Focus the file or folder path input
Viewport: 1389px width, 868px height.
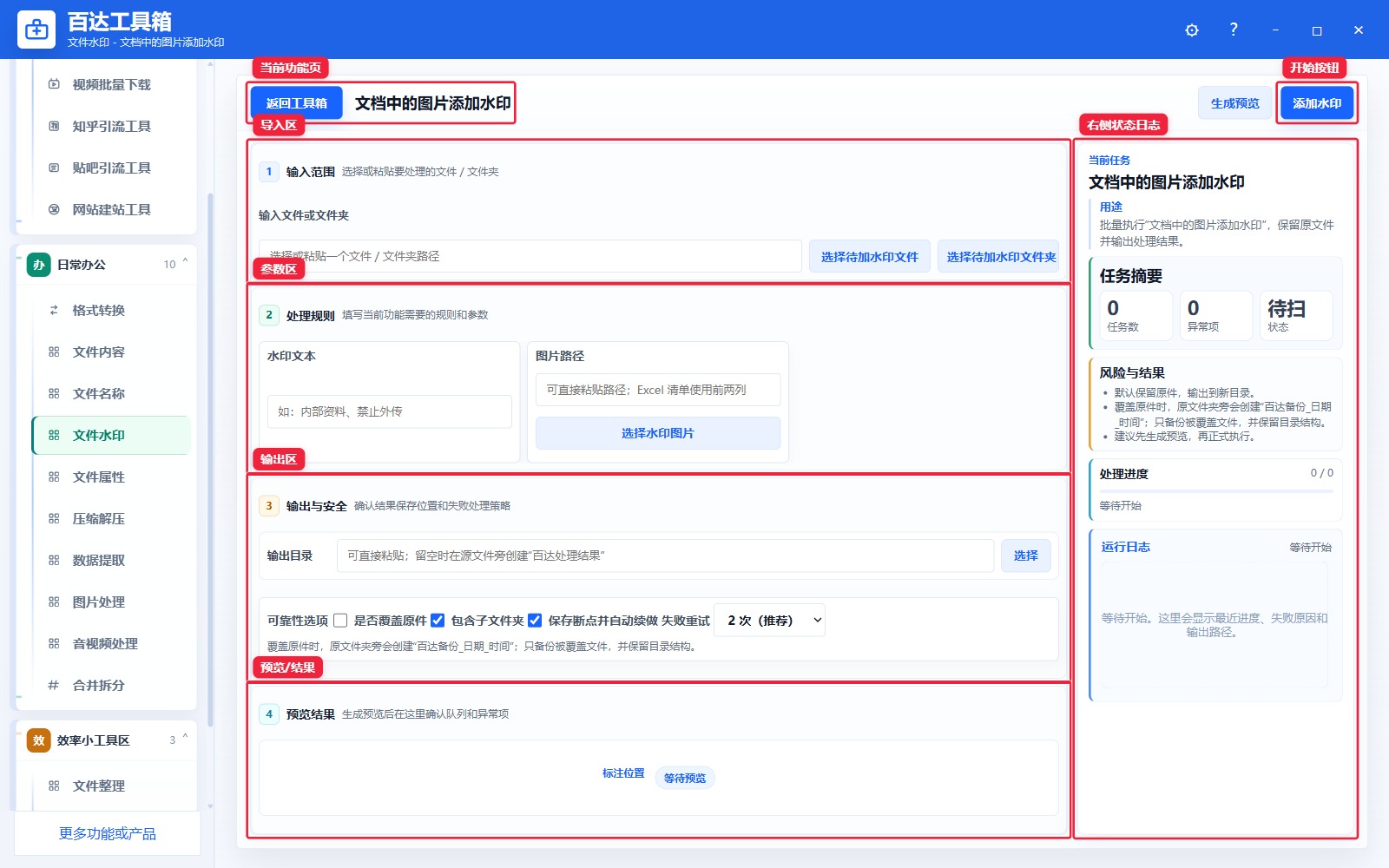tap(530, 256)
